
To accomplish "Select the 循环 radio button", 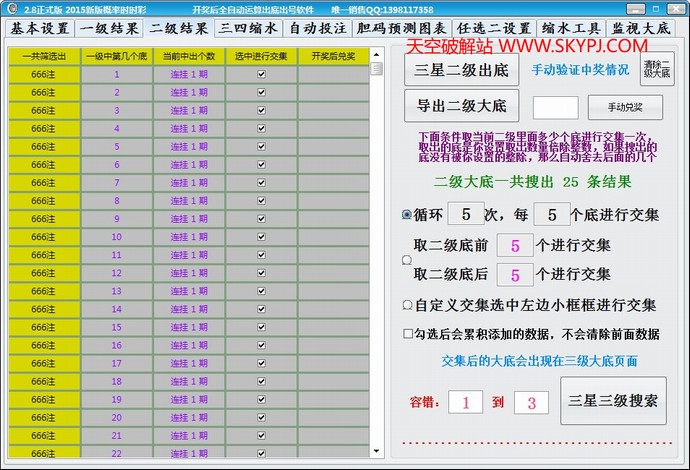I will pyautogui.click(x=407, y=214).
